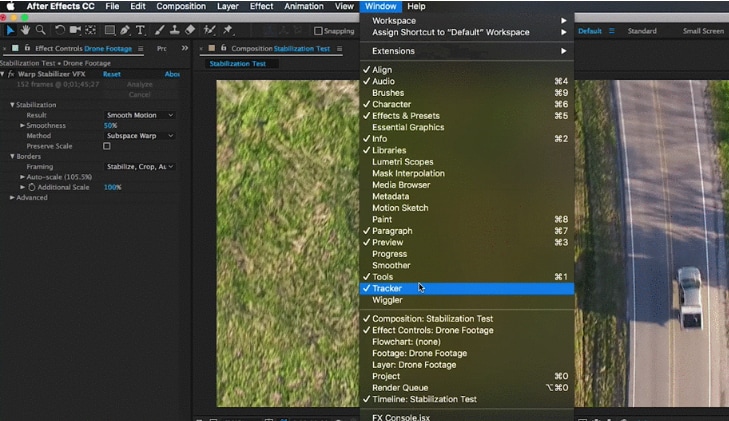Select the Selection arrow tool
This screenshot has height=421, width=729.
(10, 30)
